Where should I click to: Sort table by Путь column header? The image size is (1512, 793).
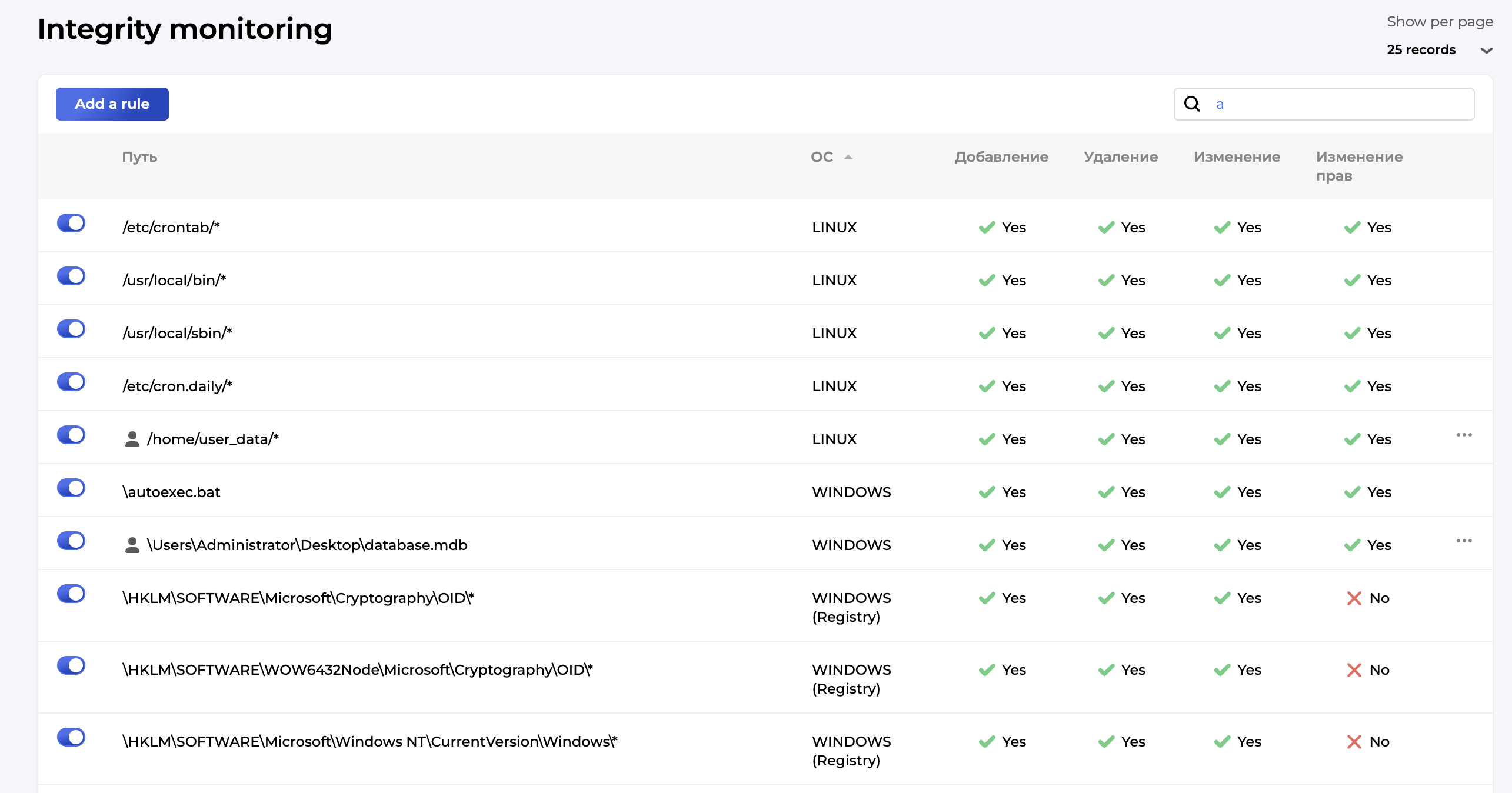coord(139,157)
